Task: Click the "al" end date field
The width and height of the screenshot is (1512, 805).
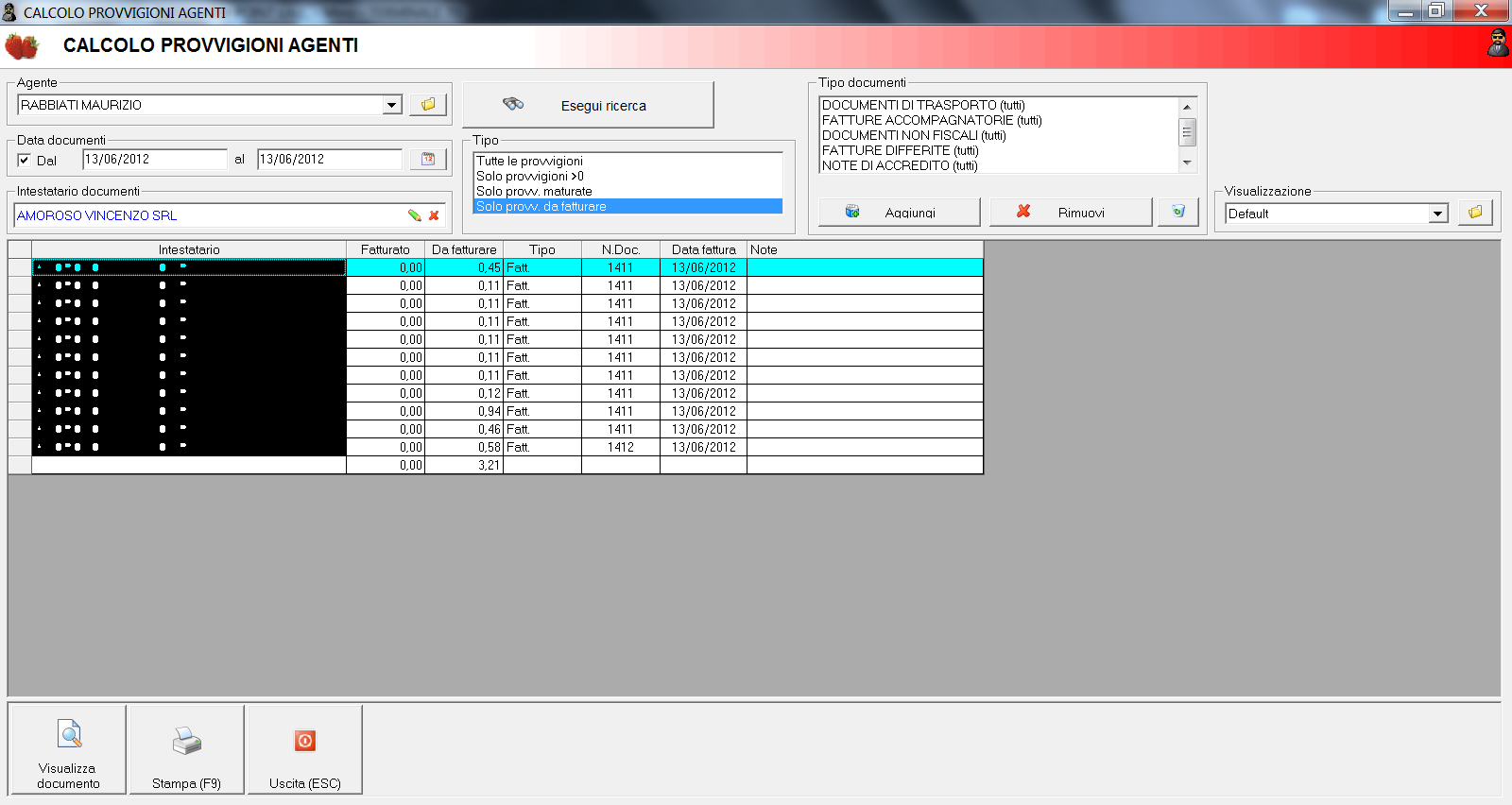Action: (330, 160)
